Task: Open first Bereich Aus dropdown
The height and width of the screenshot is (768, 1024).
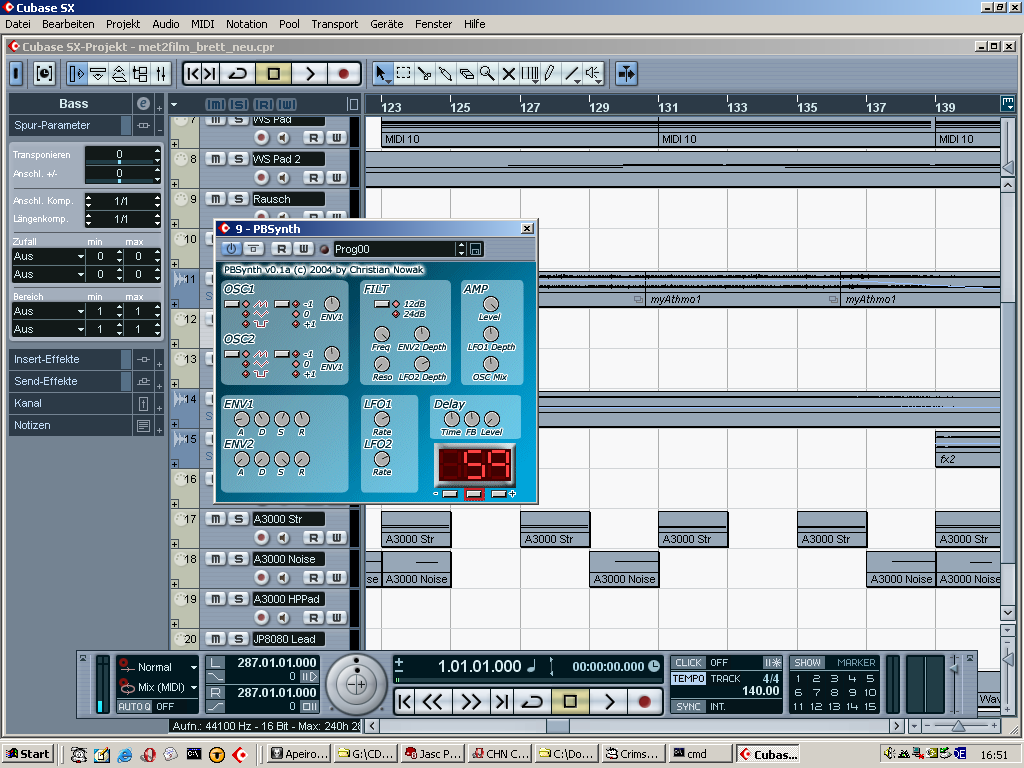Action: [49, 312]
